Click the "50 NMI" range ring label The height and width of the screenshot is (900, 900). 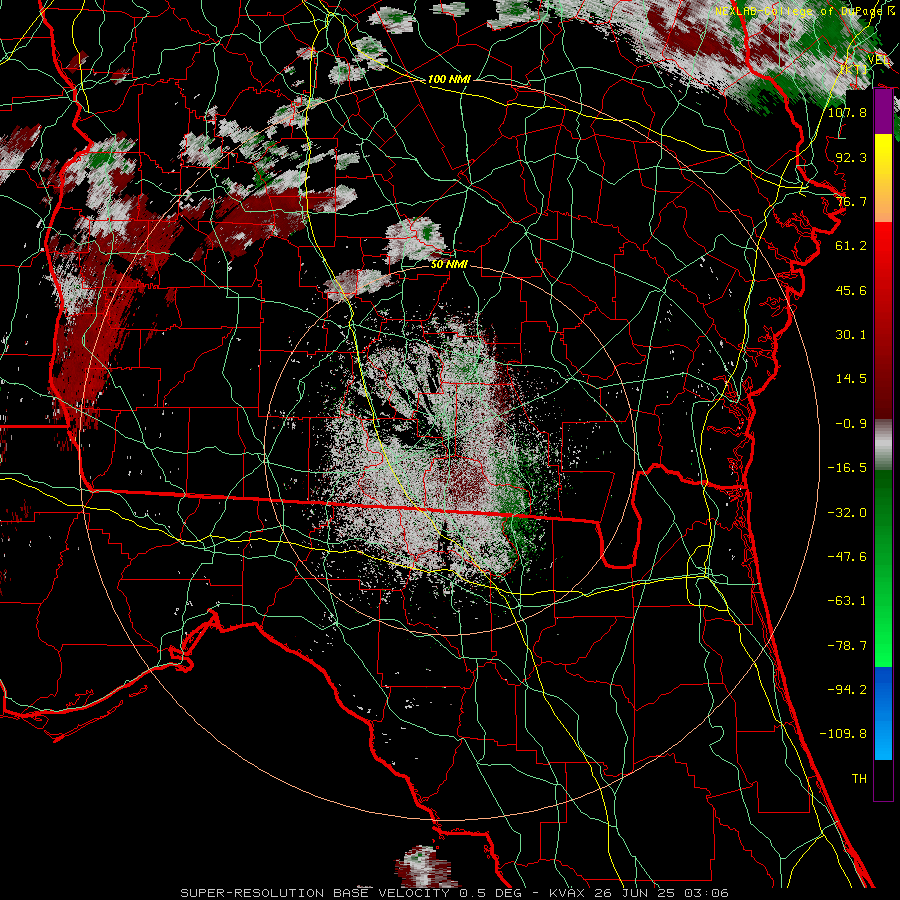click(449, 265)
